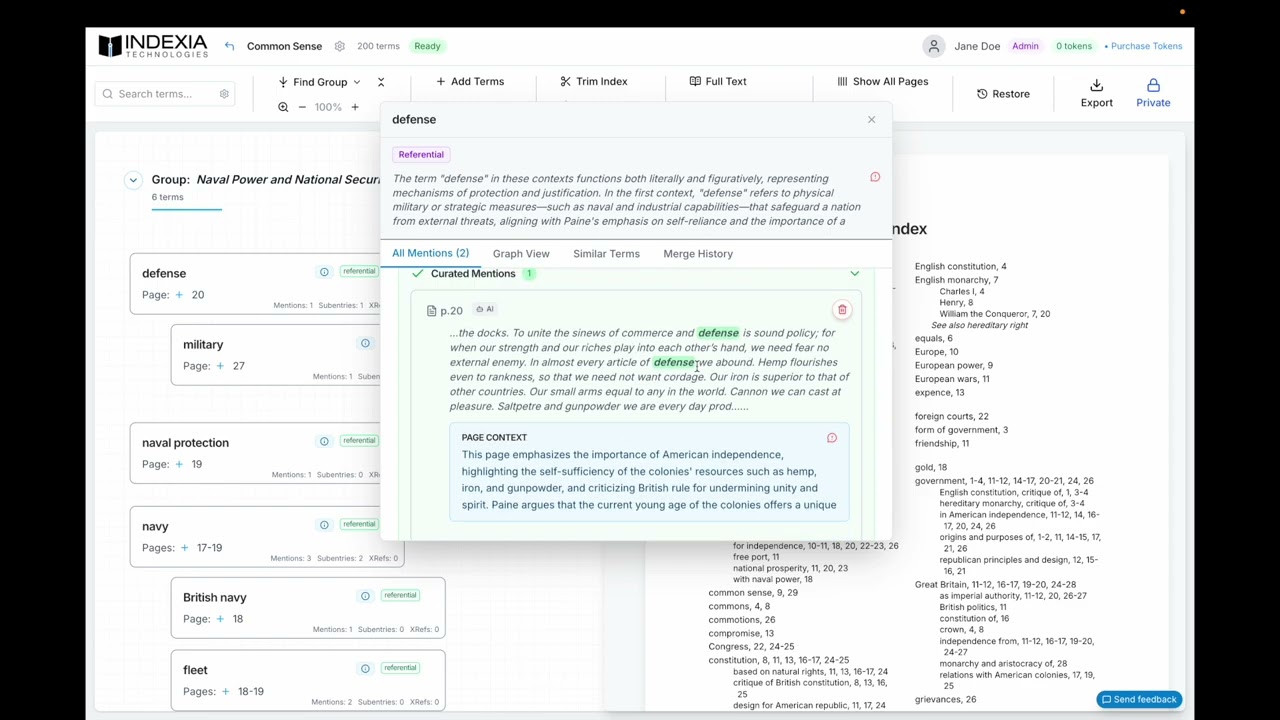Screen dimensions: 1280x720
Task: Click the 200 terms count label
Action: (x=378, y=46)
